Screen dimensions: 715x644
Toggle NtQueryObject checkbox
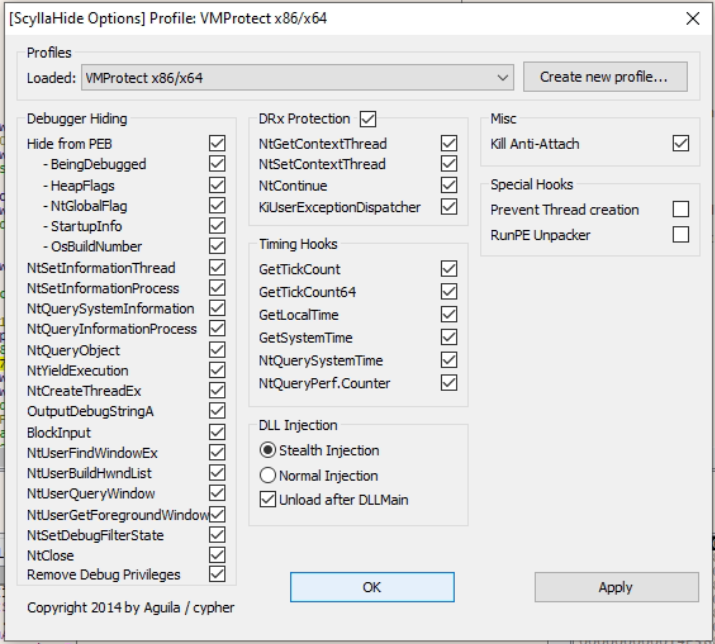(x=217, y=350)
